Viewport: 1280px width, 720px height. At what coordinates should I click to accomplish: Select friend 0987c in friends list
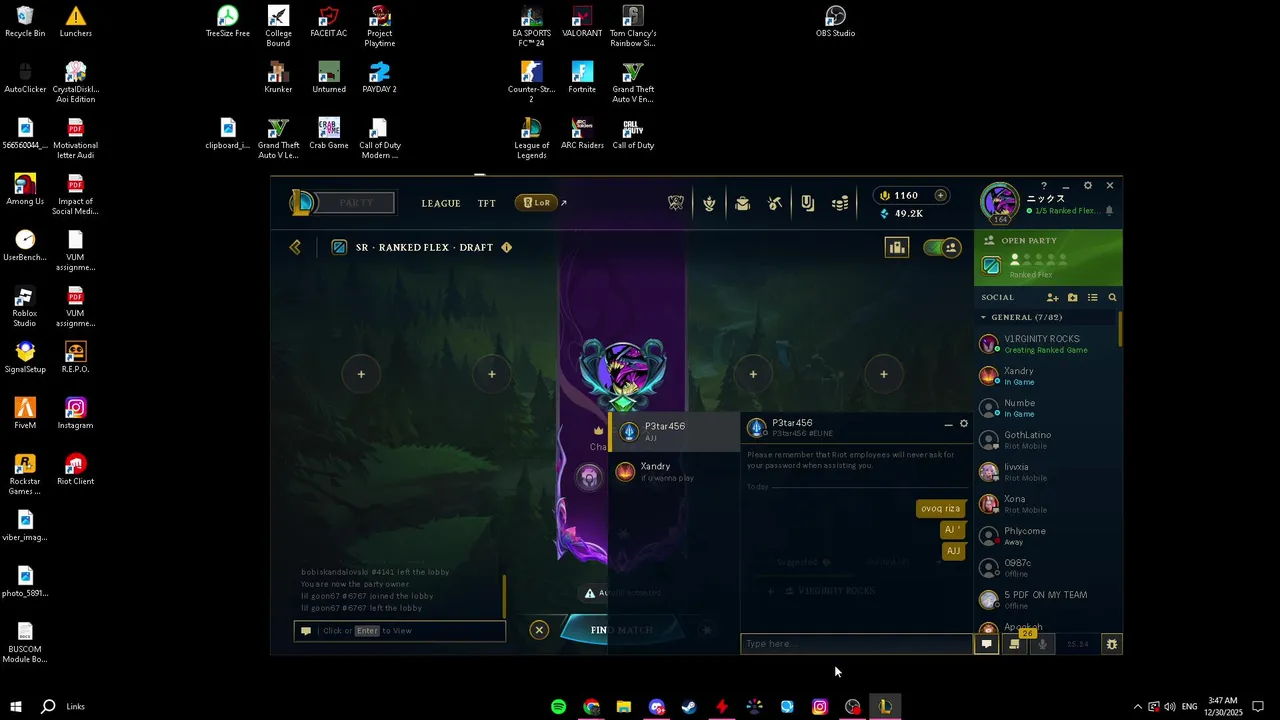[1046, 568]
